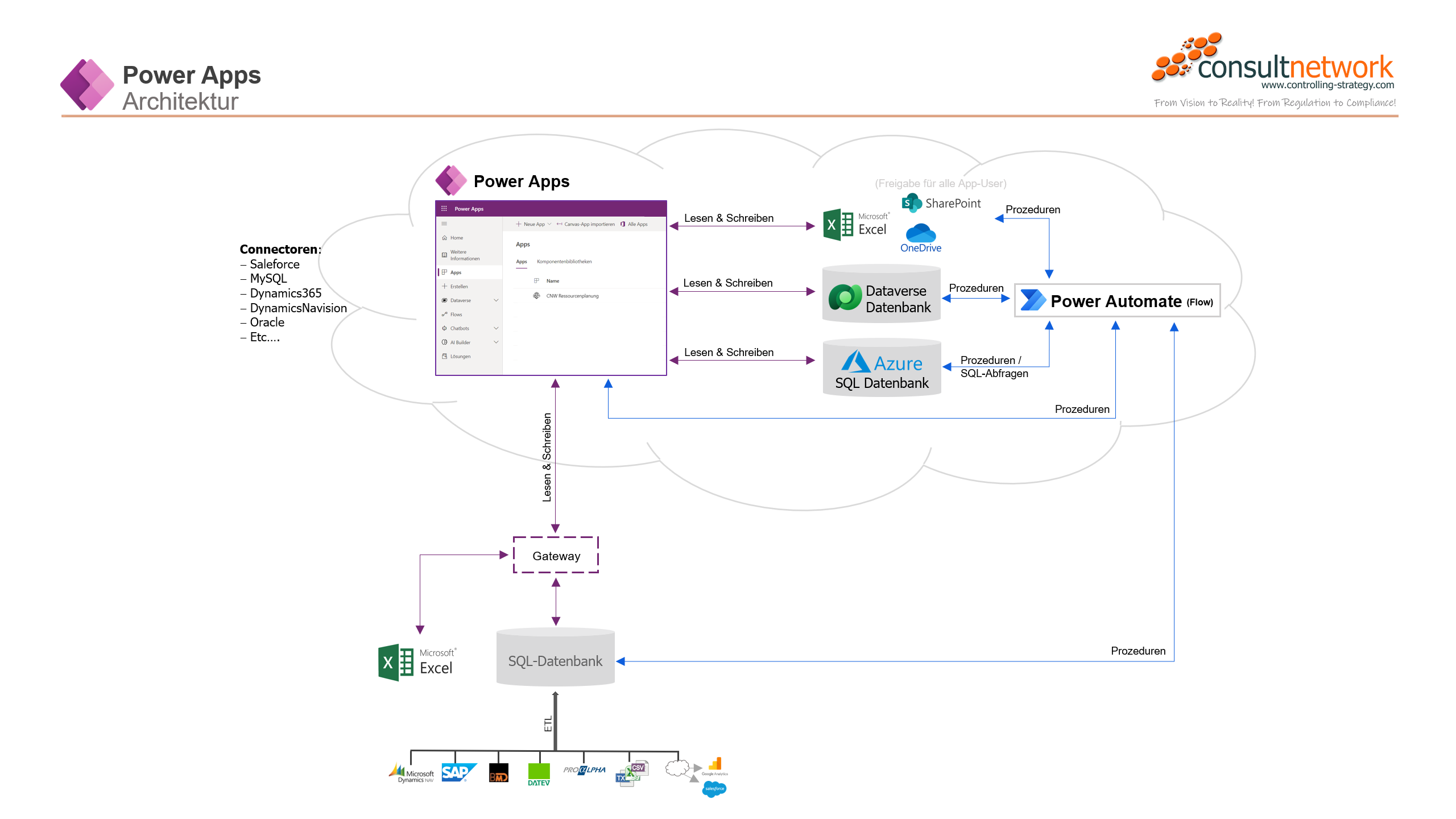Open the CNW Ressourcenplanung app entry
Image resolution: width=1456 pixels, height=819 pixels.
(x=573, y=296)
